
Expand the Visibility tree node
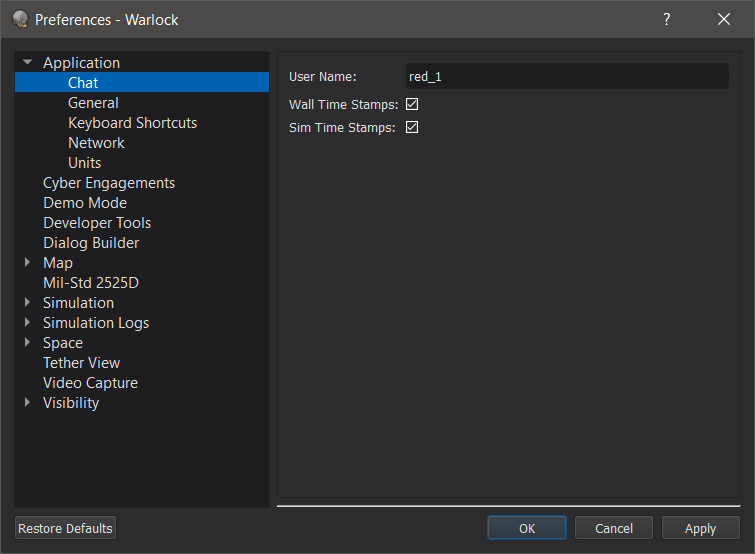27,402
